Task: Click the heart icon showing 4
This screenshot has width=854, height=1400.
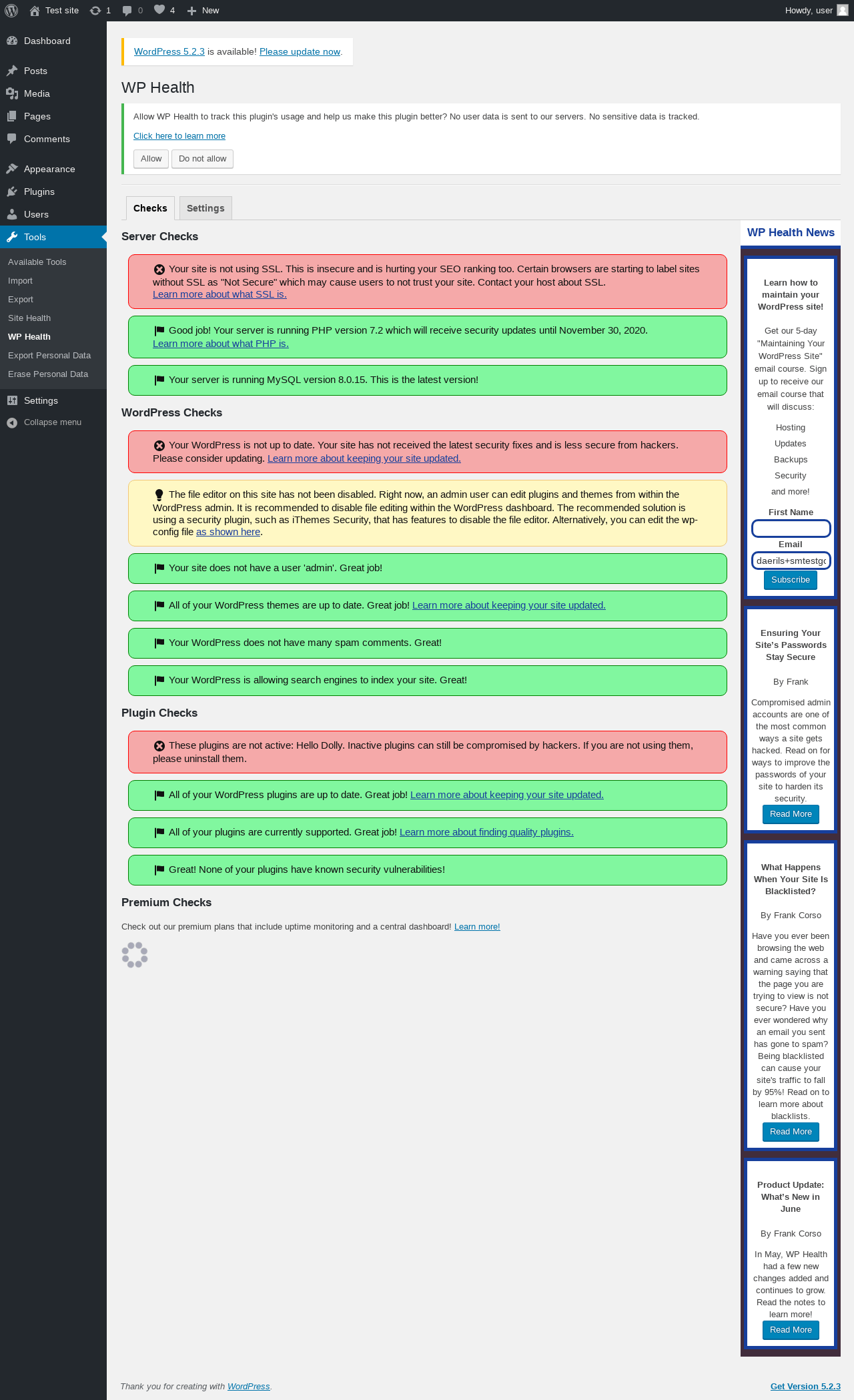Action: tap(164, 11)
